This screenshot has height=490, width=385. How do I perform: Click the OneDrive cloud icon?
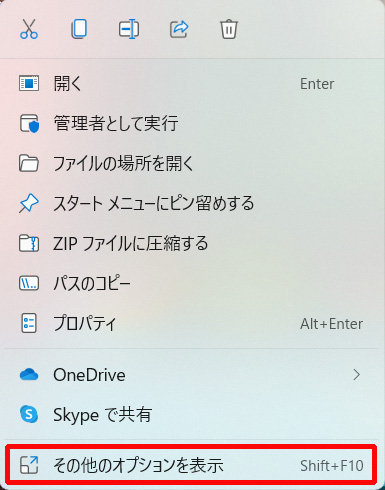[29, 375]
